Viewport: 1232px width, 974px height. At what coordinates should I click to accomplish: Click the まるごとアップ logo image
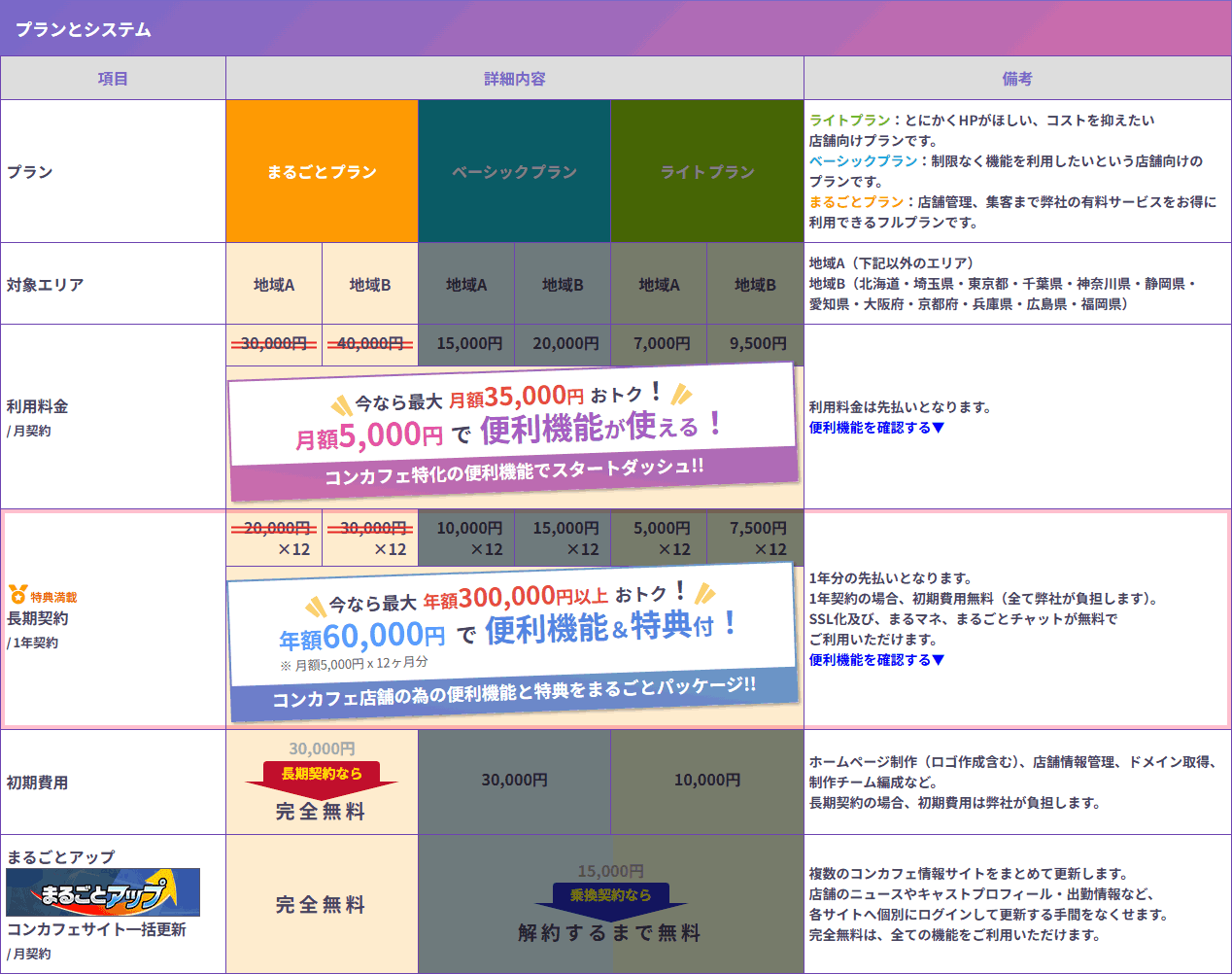[x=103, y=892]
